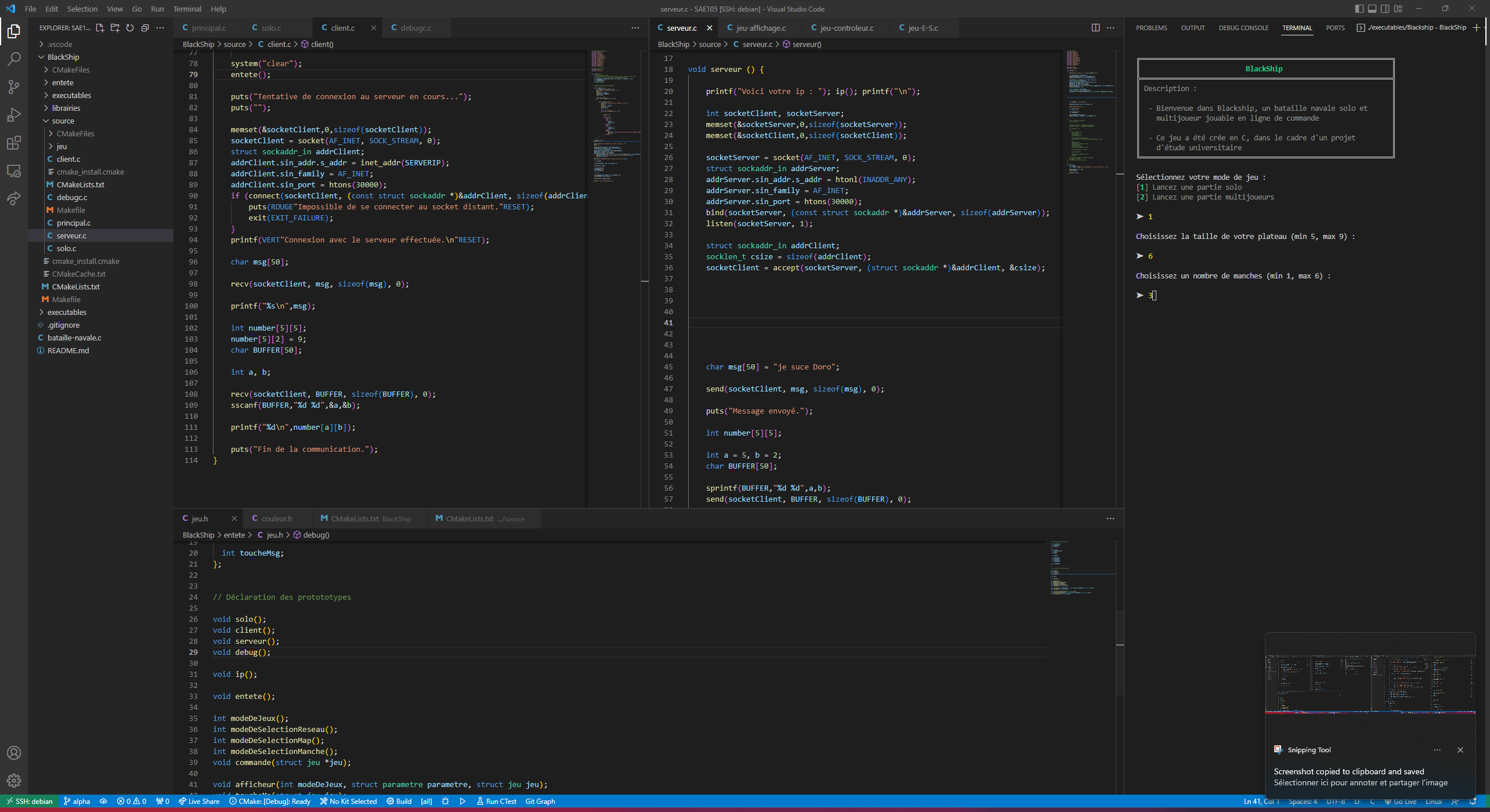Switch to the jeu-affichage.c editor tab
Viewport: 1490px width, 812px height.
click(x=761, y=28)
